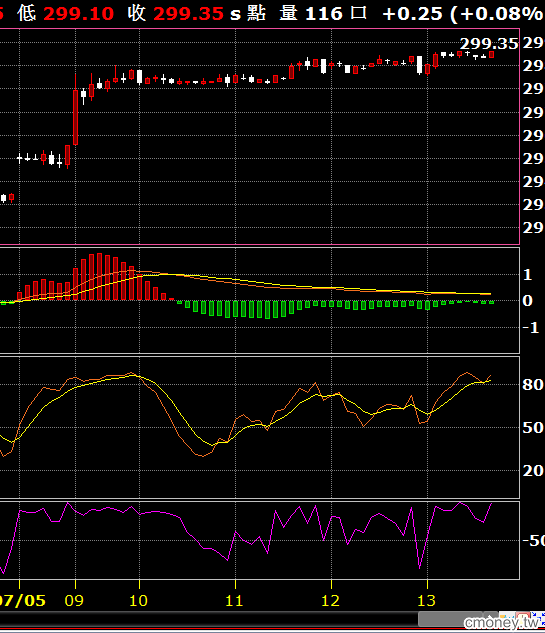Click the small orange icon beside the scrollbar

[507, 616]
